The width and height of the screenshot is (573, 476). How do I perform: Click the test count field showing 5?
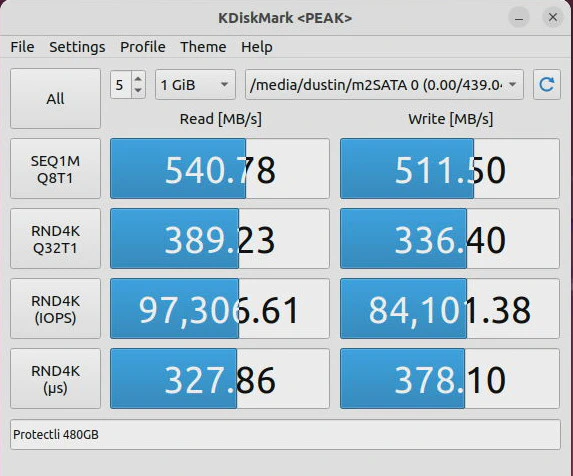121,85
